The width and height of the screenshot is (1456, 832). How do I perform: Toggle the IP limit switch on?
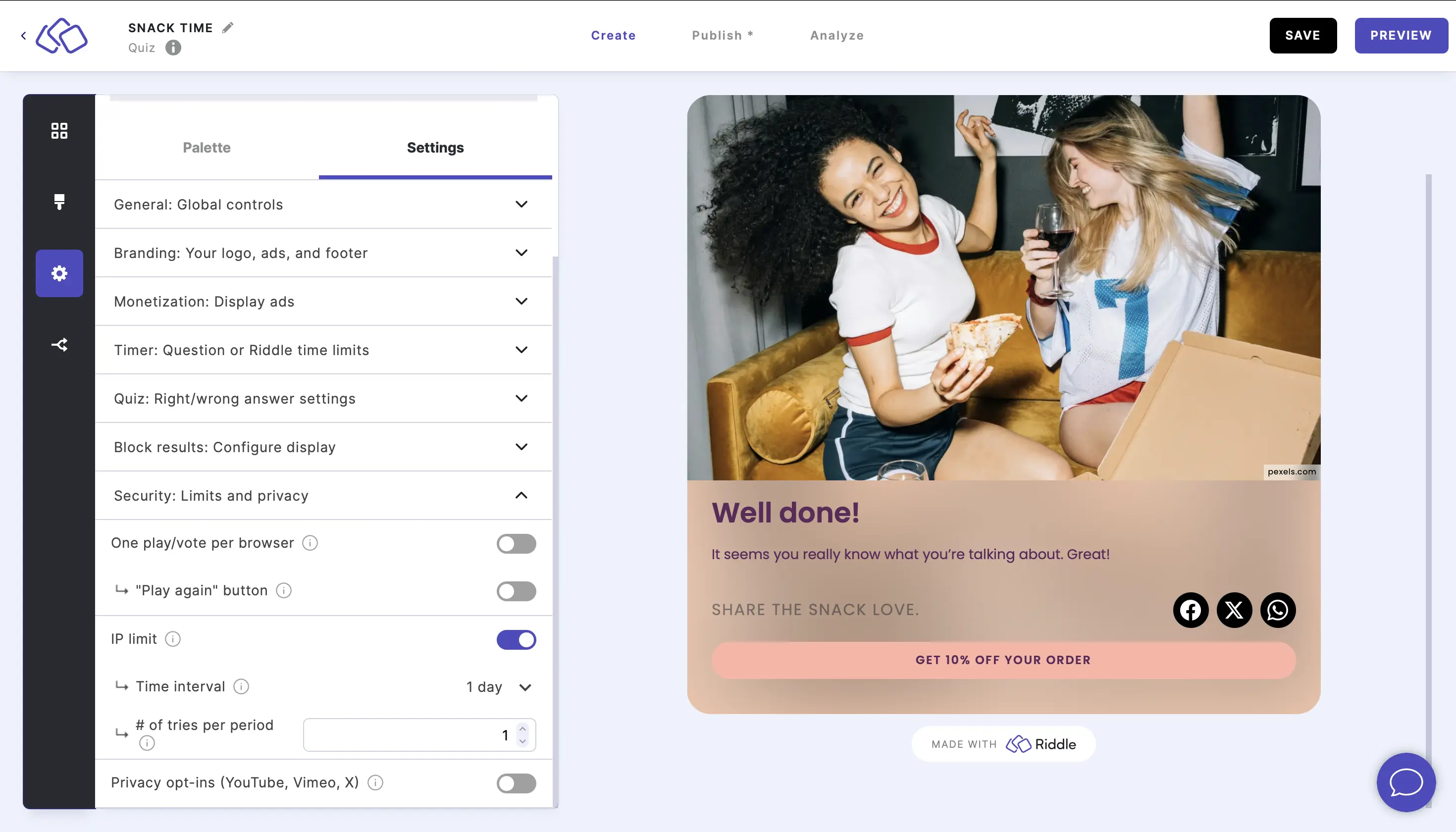point(516,638)
